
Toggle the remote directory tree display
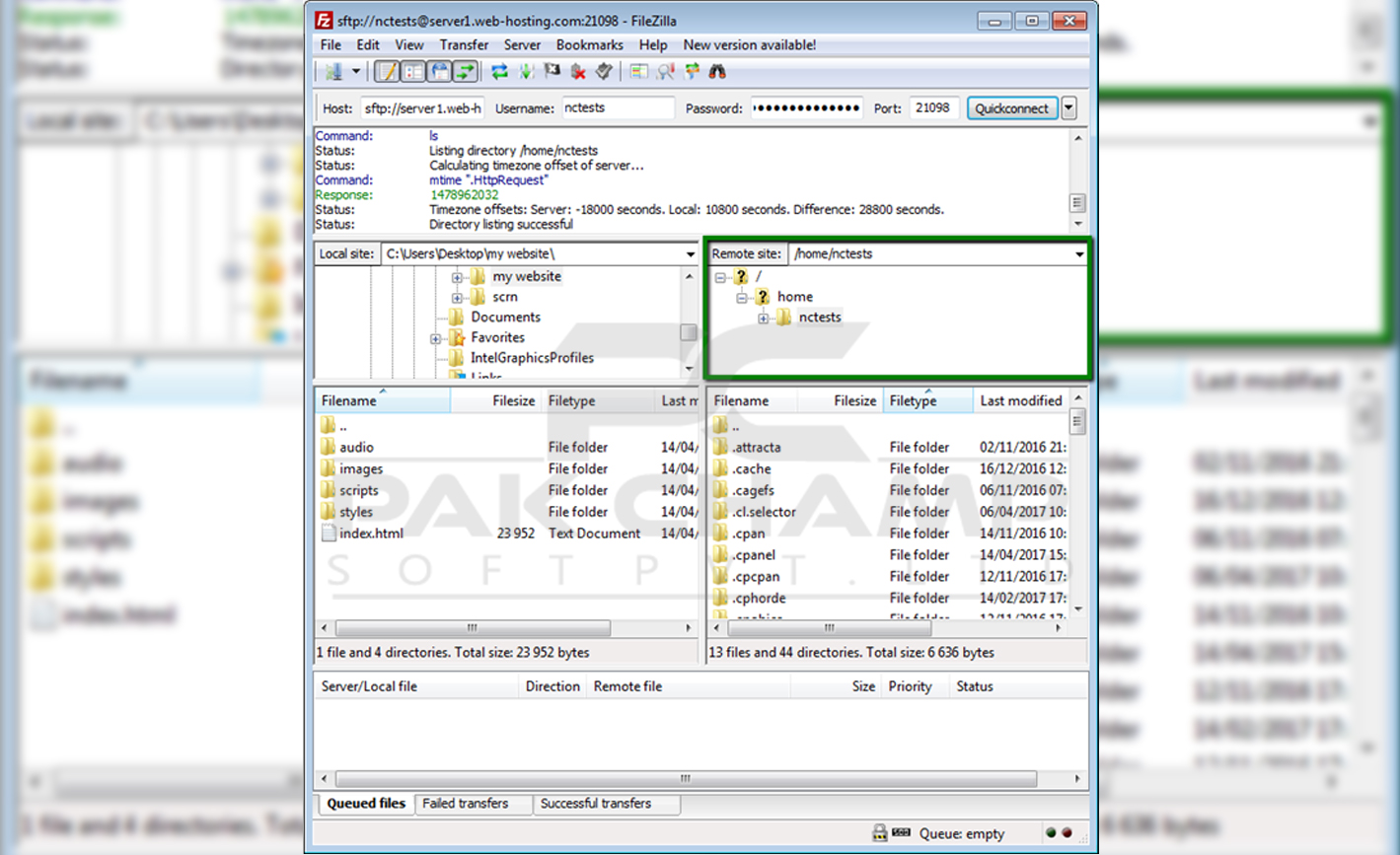point(439,71)
